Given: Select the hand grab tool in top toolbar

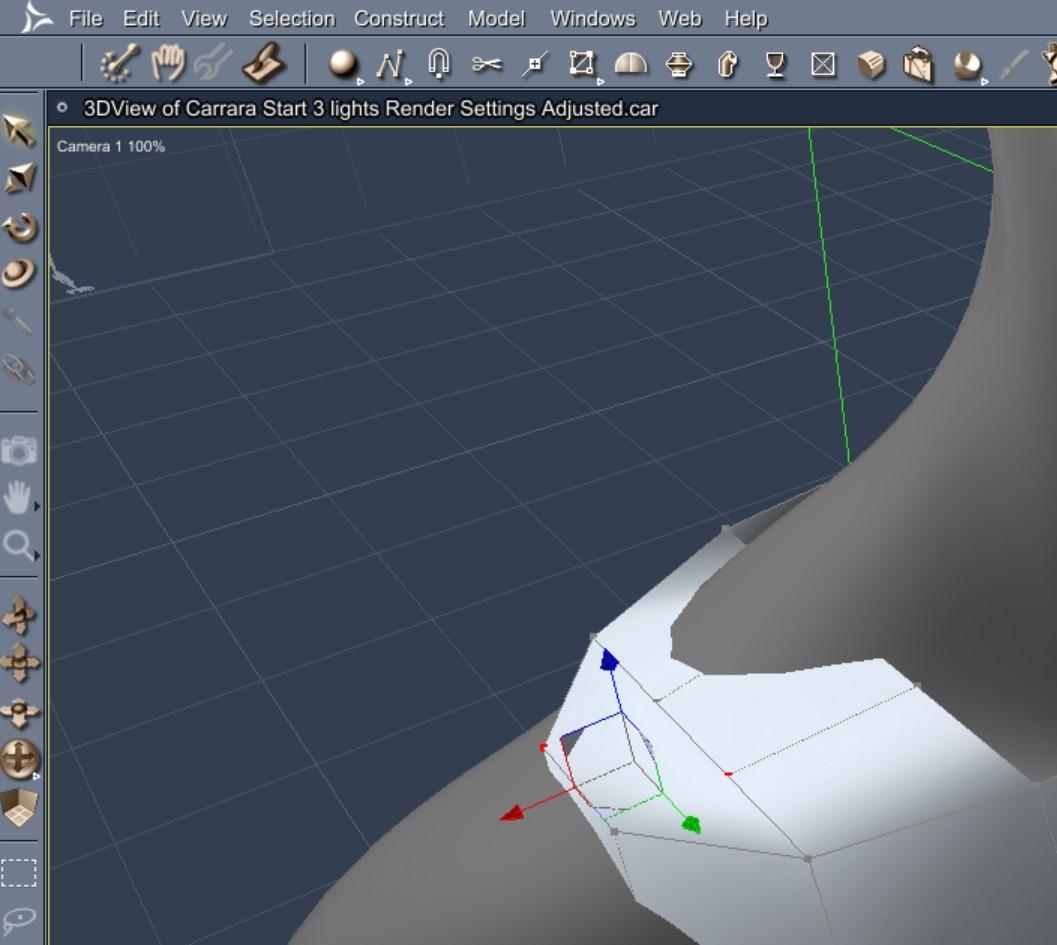Looking at the screenshot, I should coord(167,64).
